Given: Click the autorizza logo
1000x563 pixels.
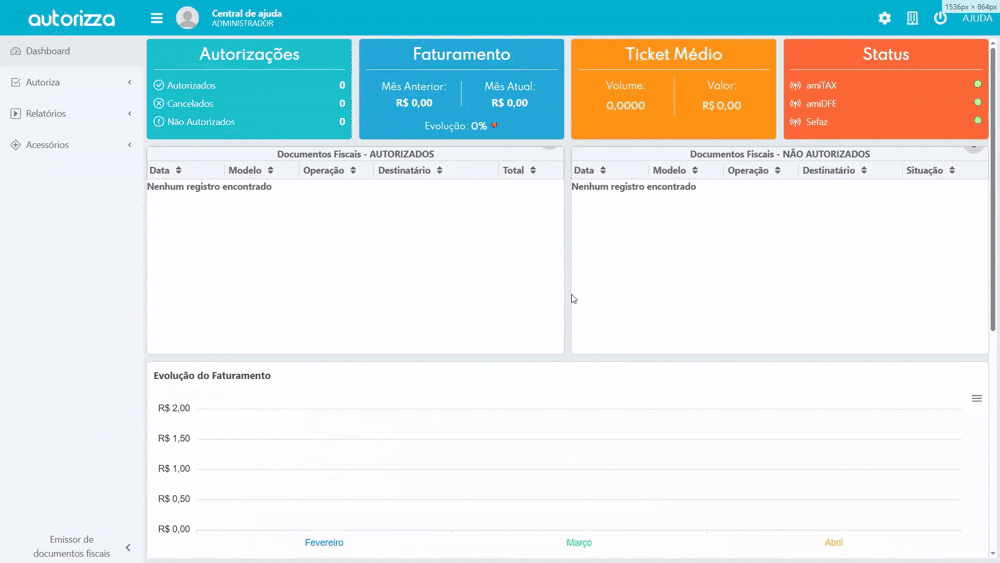Looking at the screenshot, I should 71,19.
